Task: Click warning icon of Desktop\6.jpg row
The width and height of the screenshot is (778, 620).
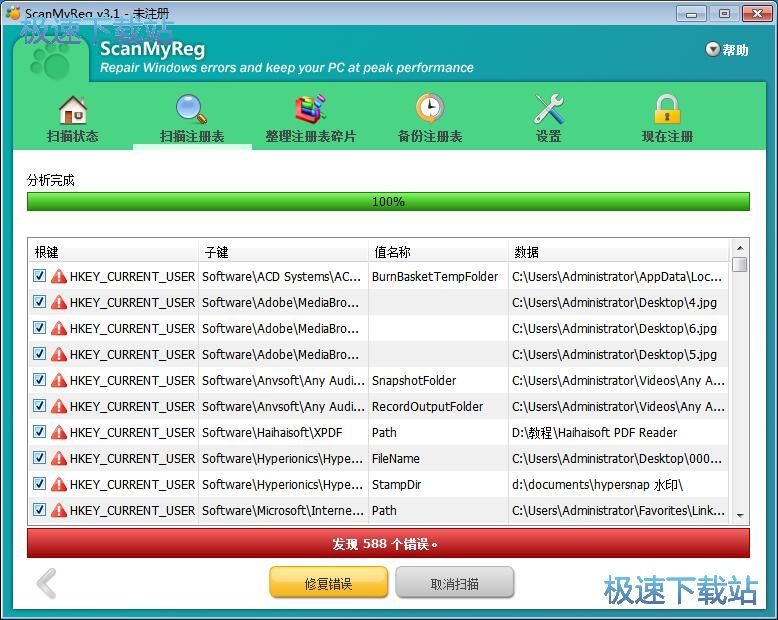Action: (59, 328)
